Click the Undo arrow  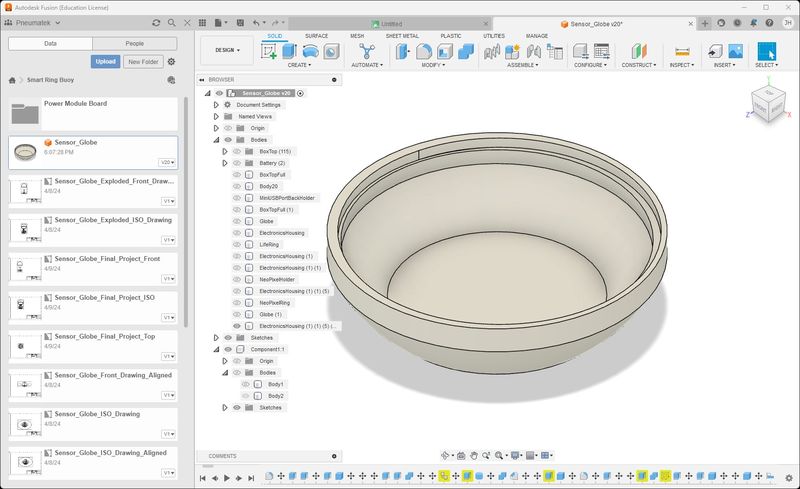pyautogui.click(x=256, y=23)
